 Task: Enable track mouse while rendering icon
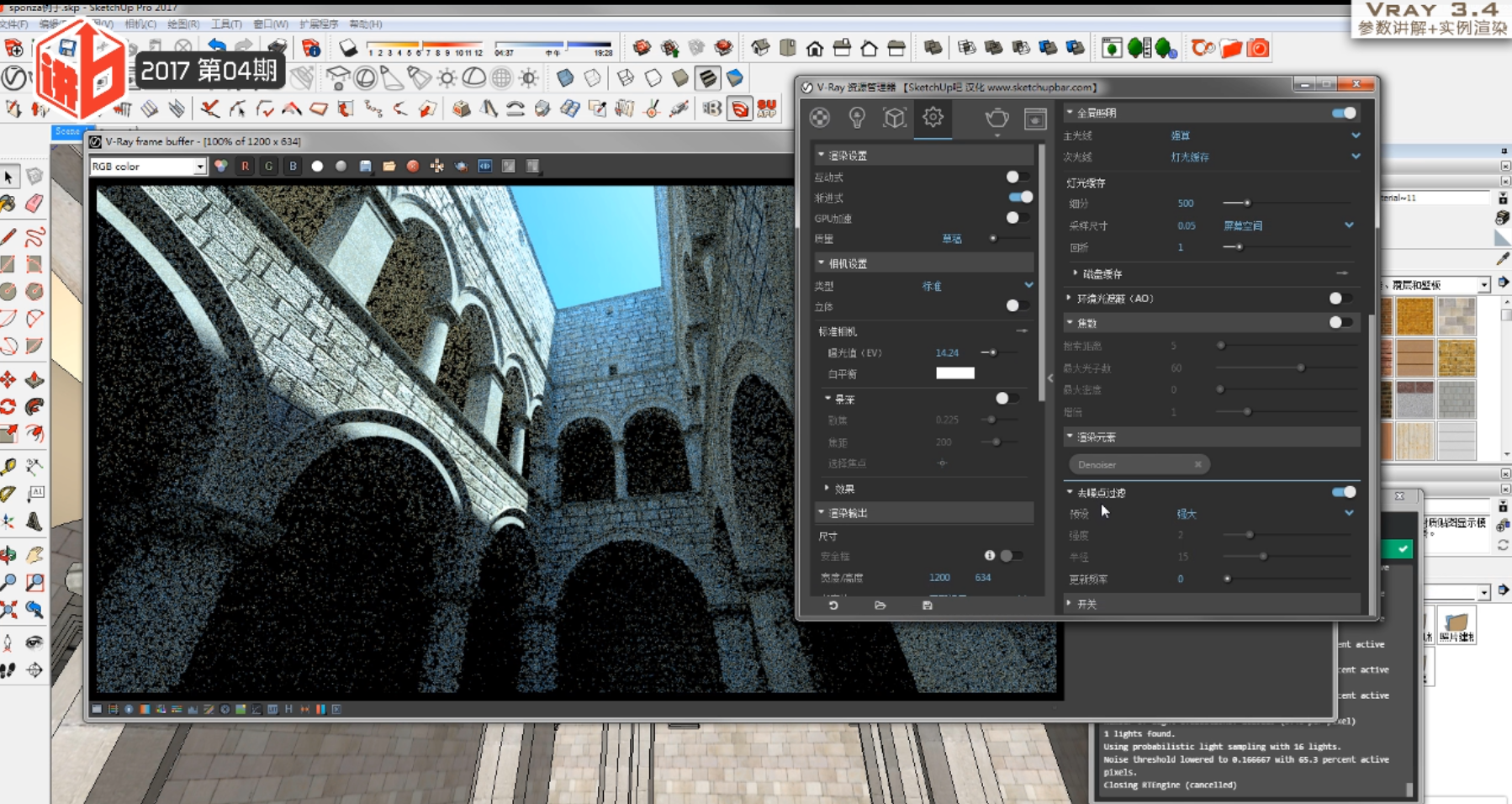click(436, 167)
